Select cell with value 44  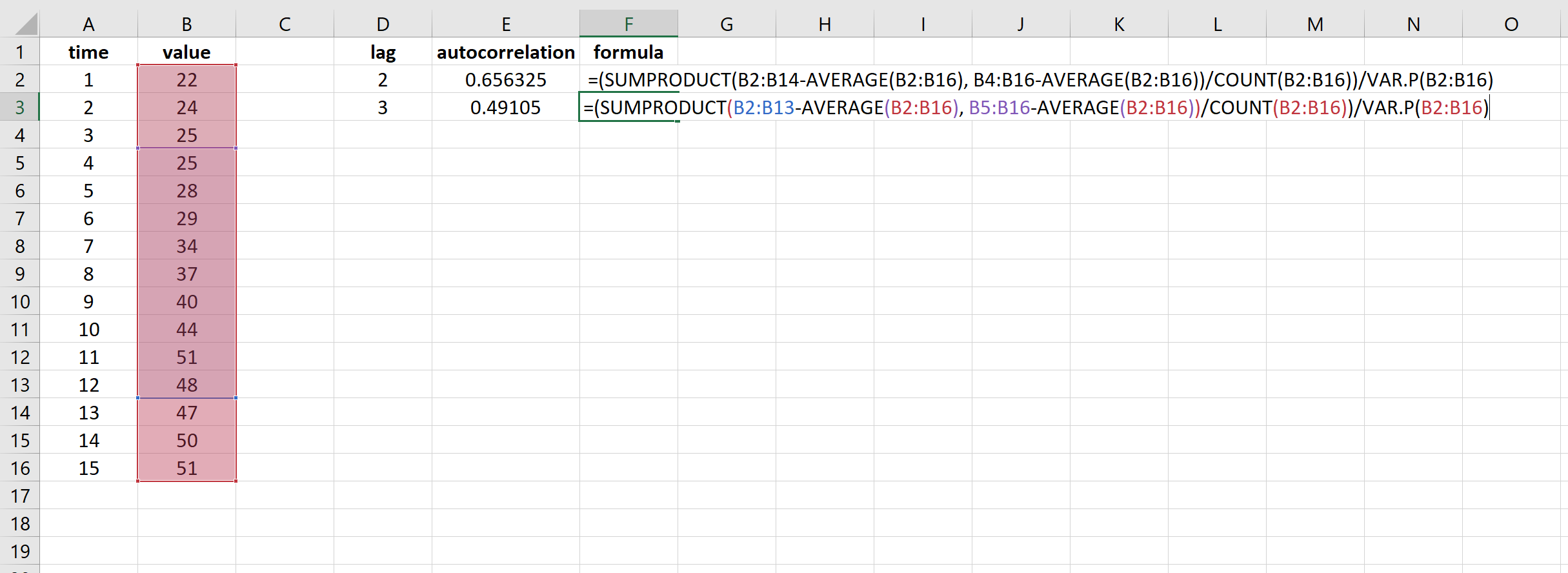(186, 329)
